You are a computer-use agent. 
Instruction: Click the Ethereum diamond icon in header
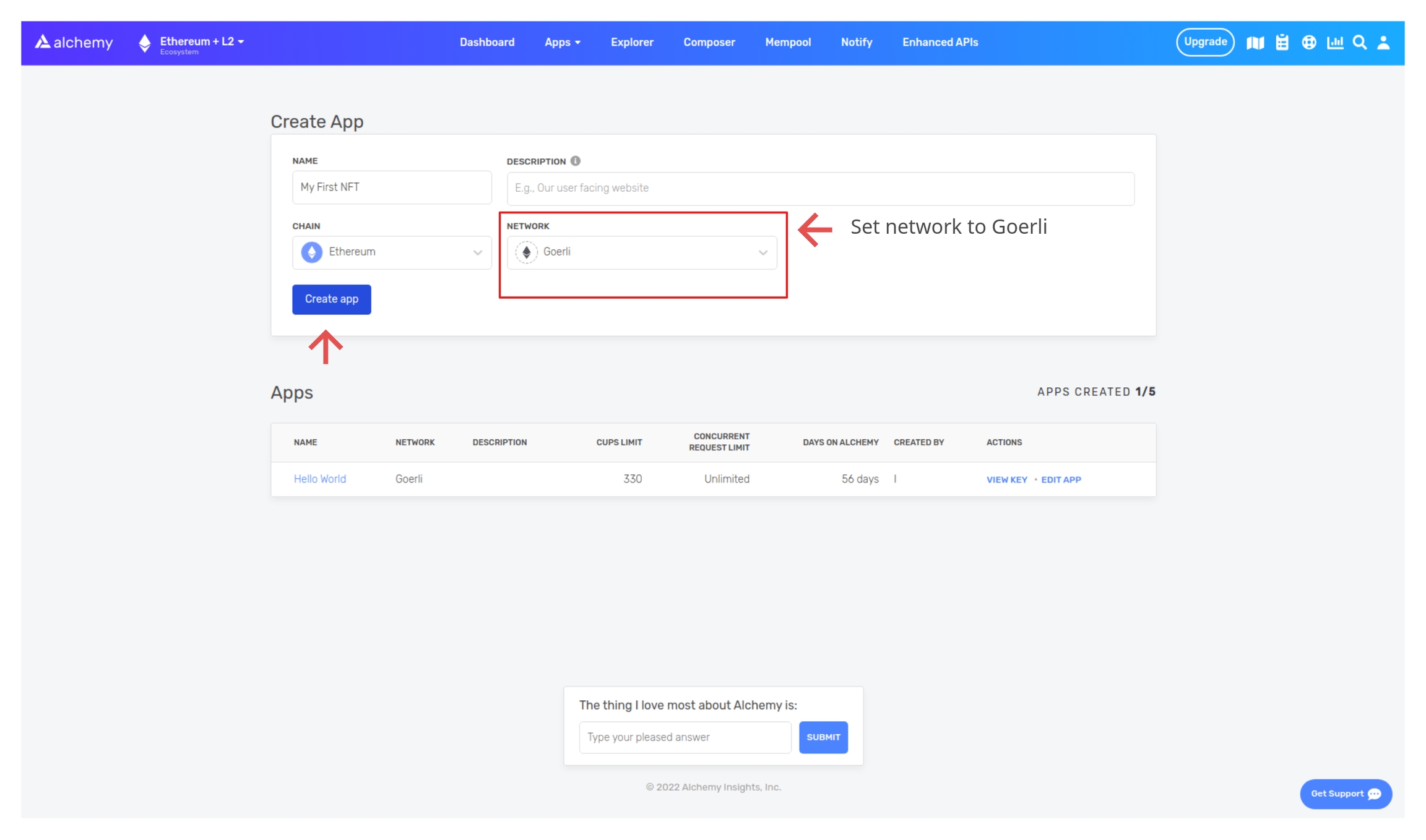(144, 43)
